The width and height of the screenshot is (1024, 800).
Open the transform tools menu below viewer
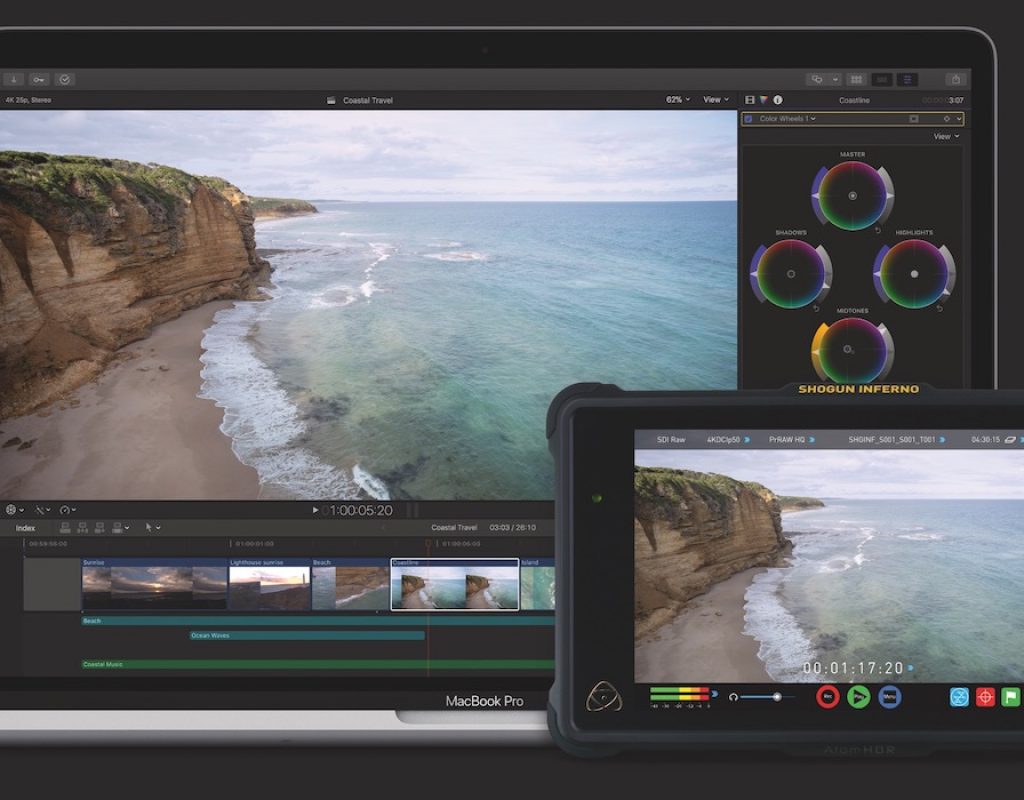14,509
